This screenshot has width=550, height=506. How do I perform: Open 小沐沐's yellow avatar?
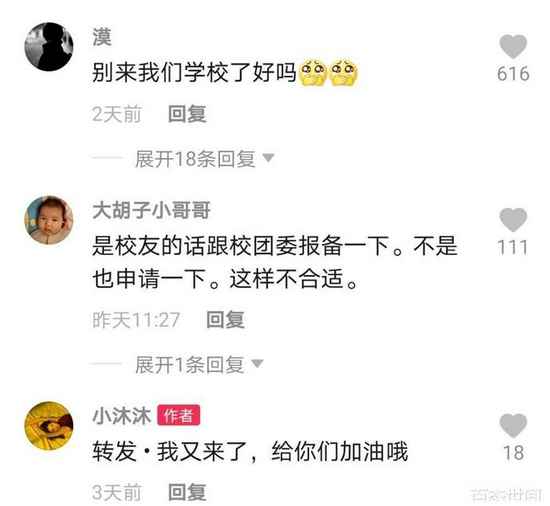(x=49, y=426)
